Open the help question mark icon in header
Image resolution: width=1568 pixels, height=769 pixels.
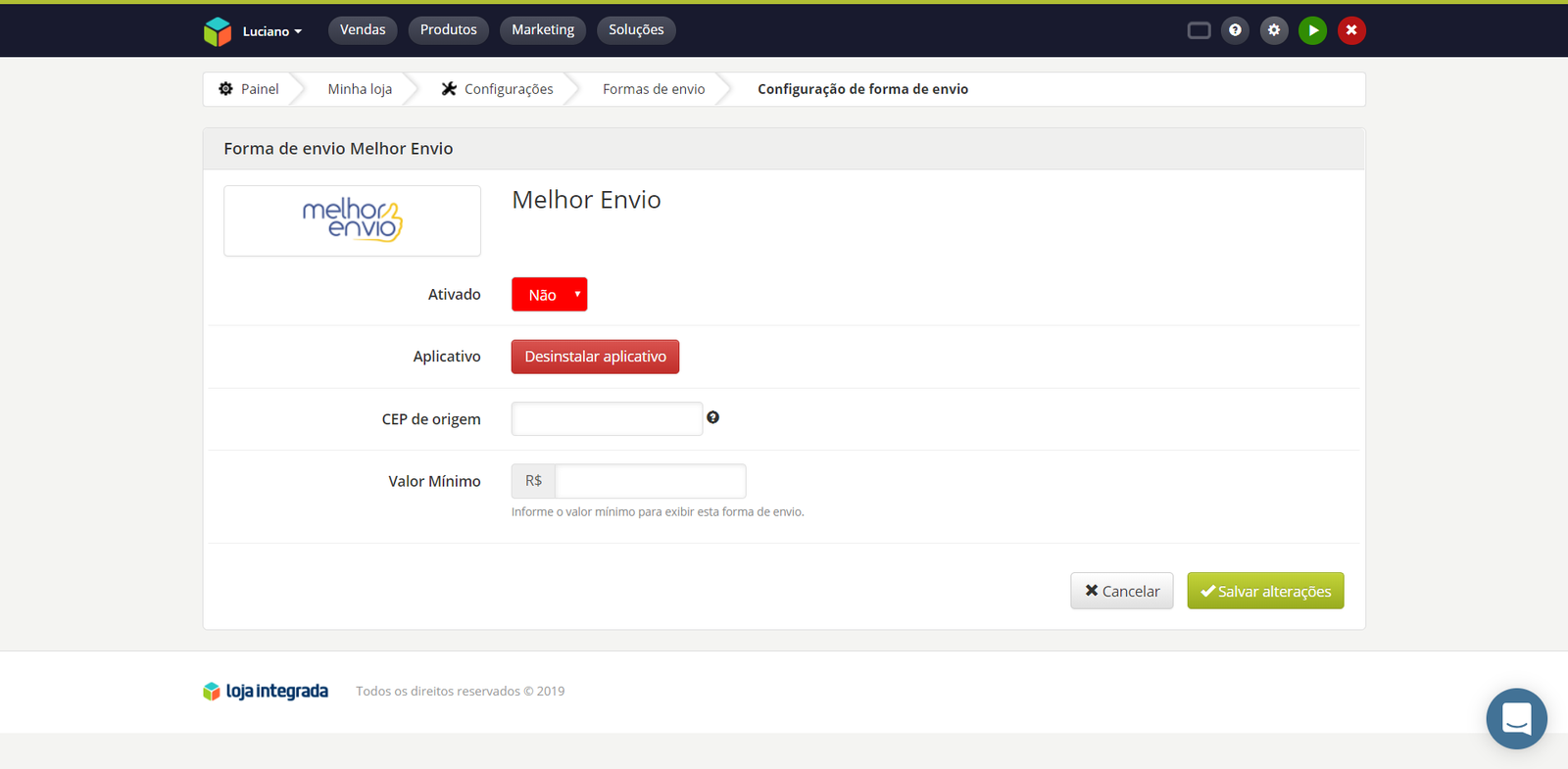[1235, 30]
